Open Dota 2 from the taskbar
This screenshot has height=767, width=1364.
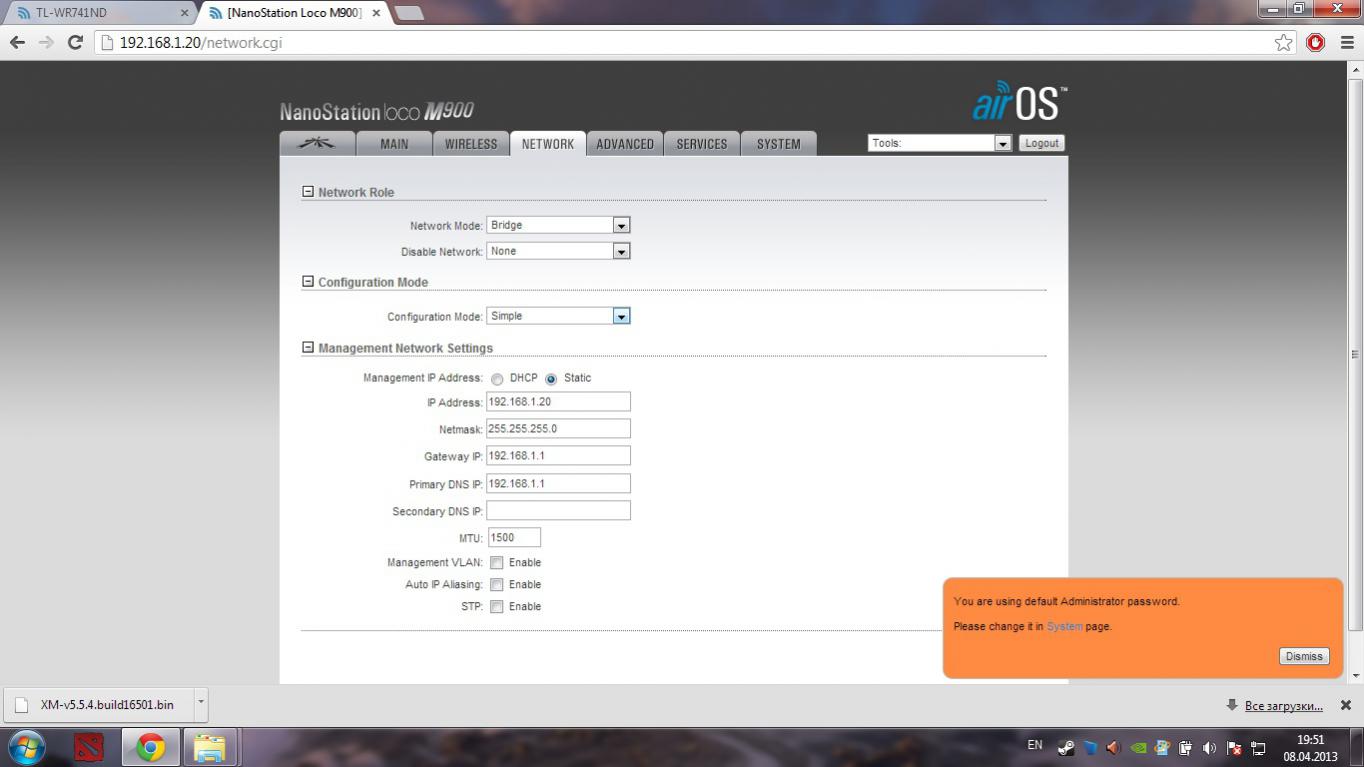coord(89,747)
